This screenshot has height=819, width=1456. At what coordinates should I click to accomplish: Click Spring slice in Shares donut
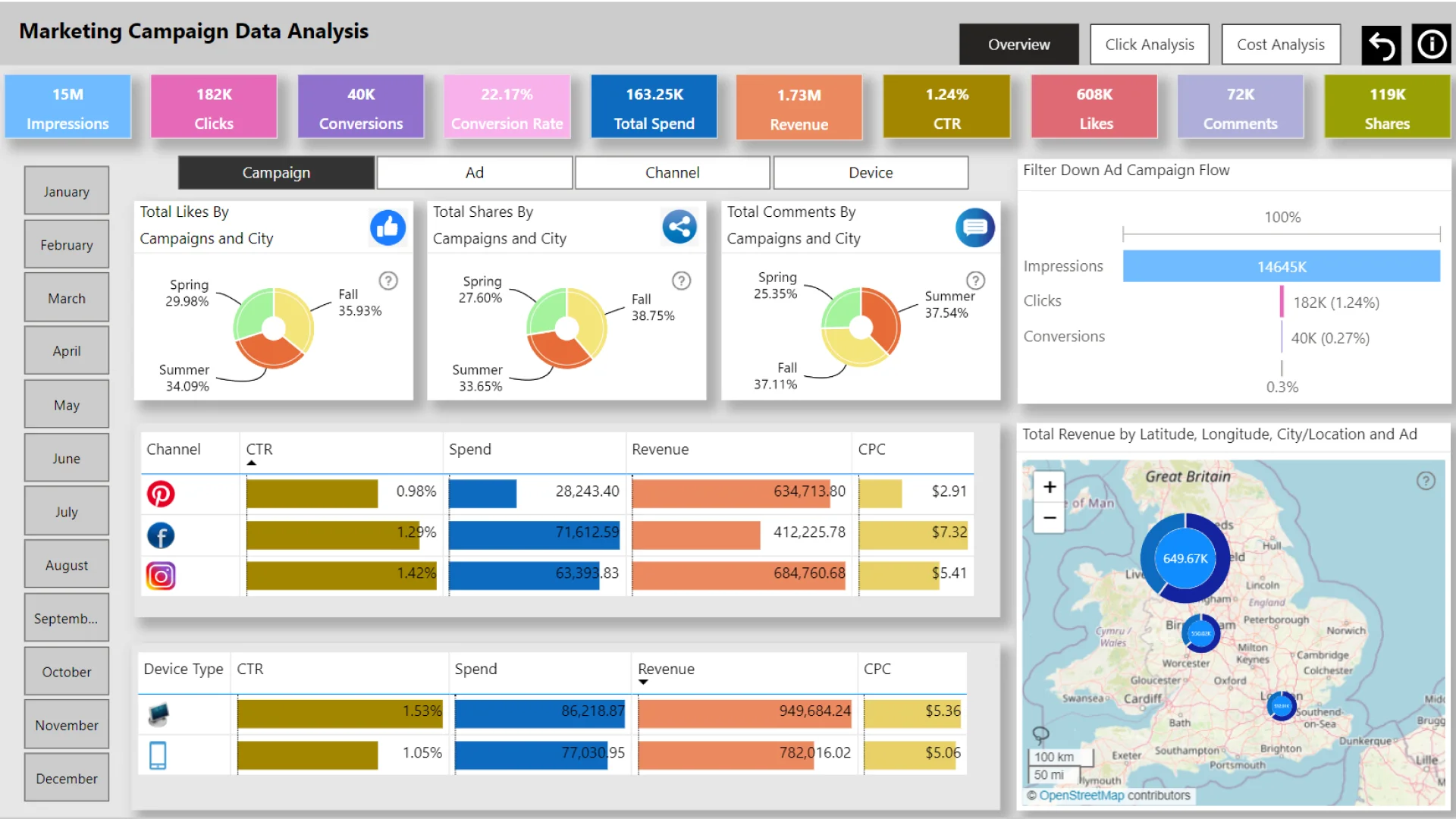tap(544, 310)
